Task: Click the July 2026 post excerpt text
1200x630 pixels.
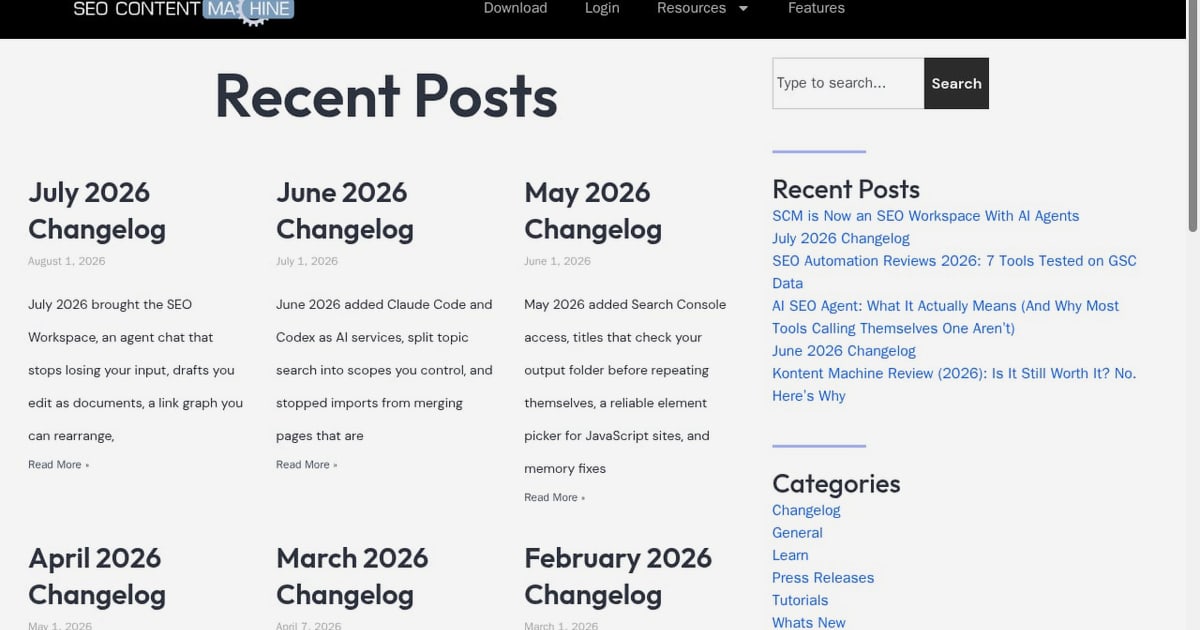Action: pyautogui.click(x=136, y=370)
